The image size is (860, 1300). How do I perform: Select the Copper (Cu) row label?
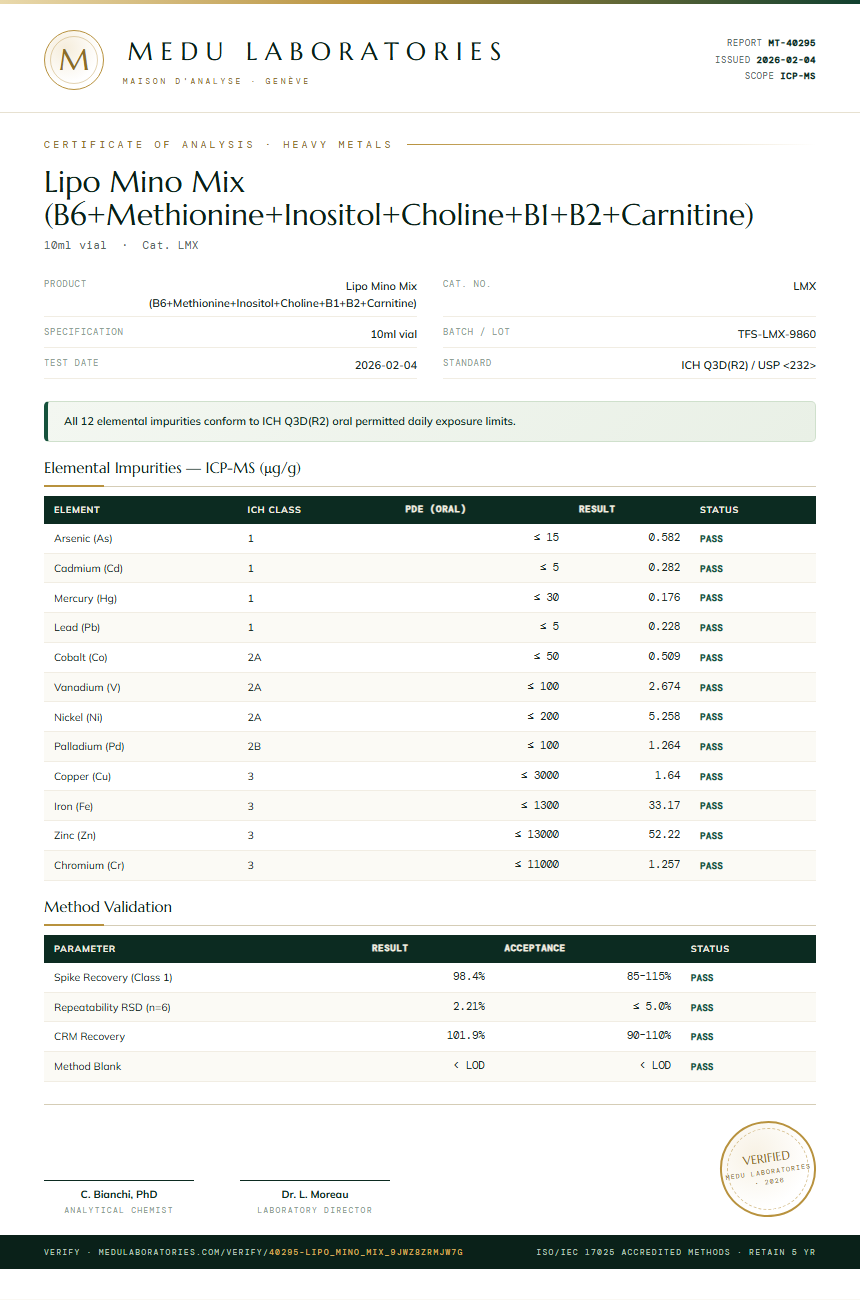(83, 776)
